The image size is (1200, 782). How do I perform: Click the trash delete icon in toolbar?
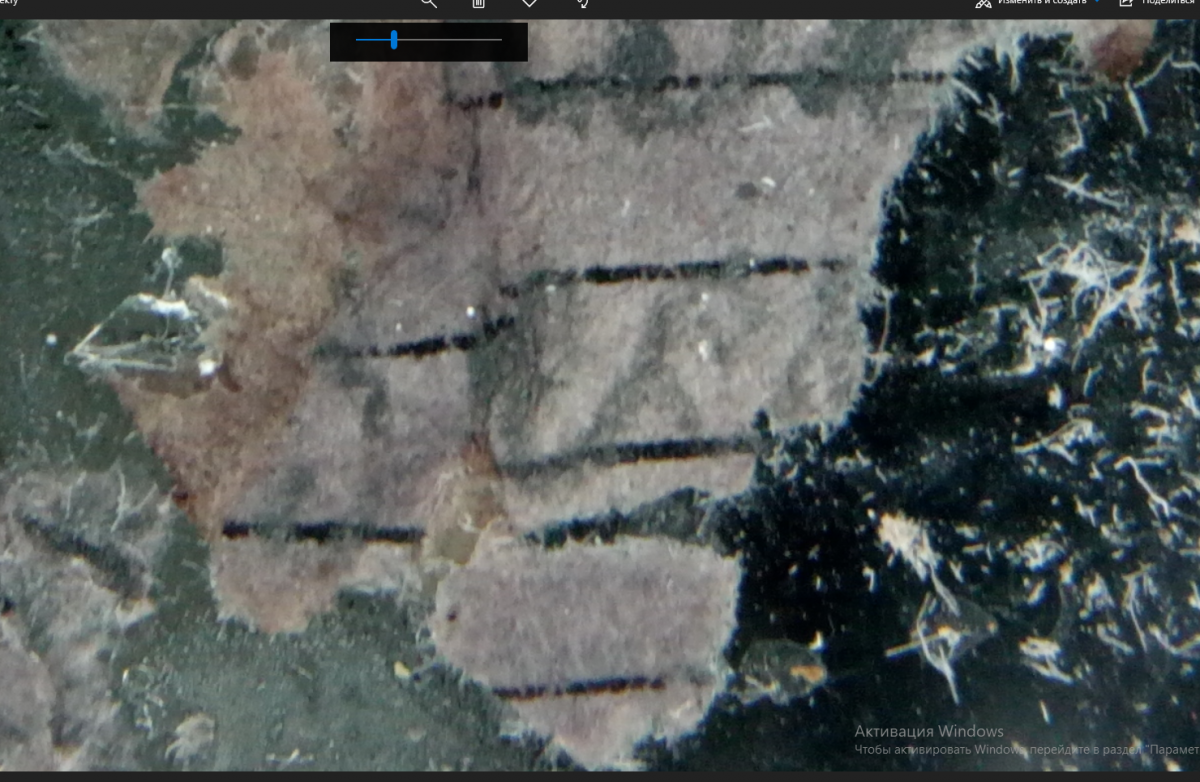click(x=479, y=3)
